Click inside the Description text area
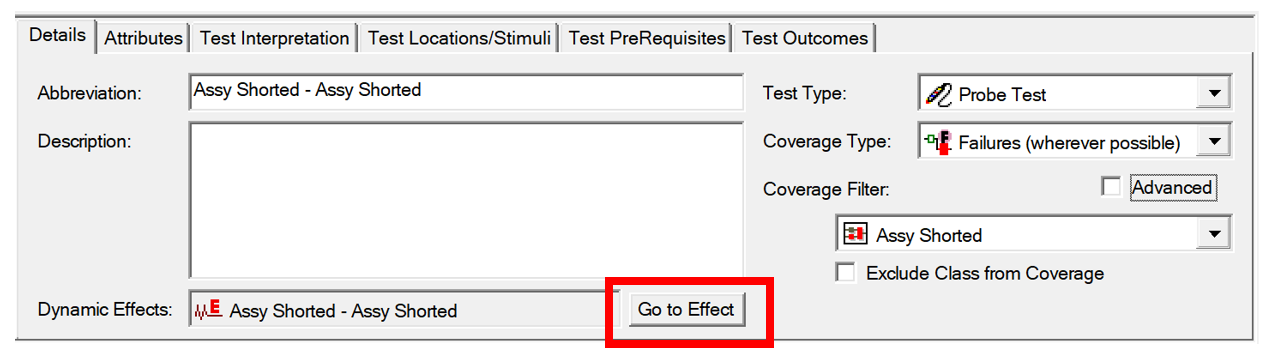 tap(466, 200)
